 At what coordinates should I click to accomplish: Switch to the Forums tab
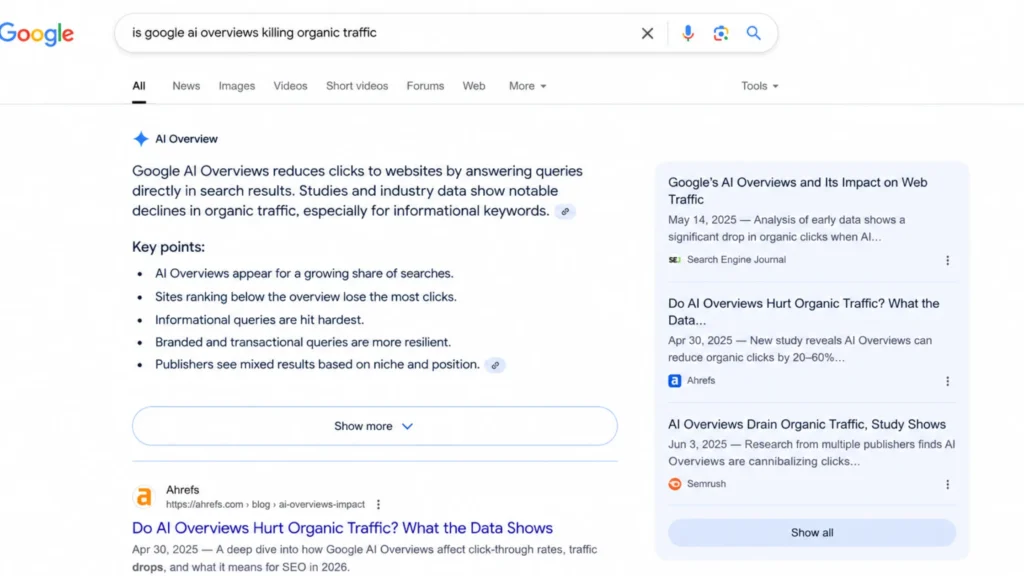tap(425, 86)
